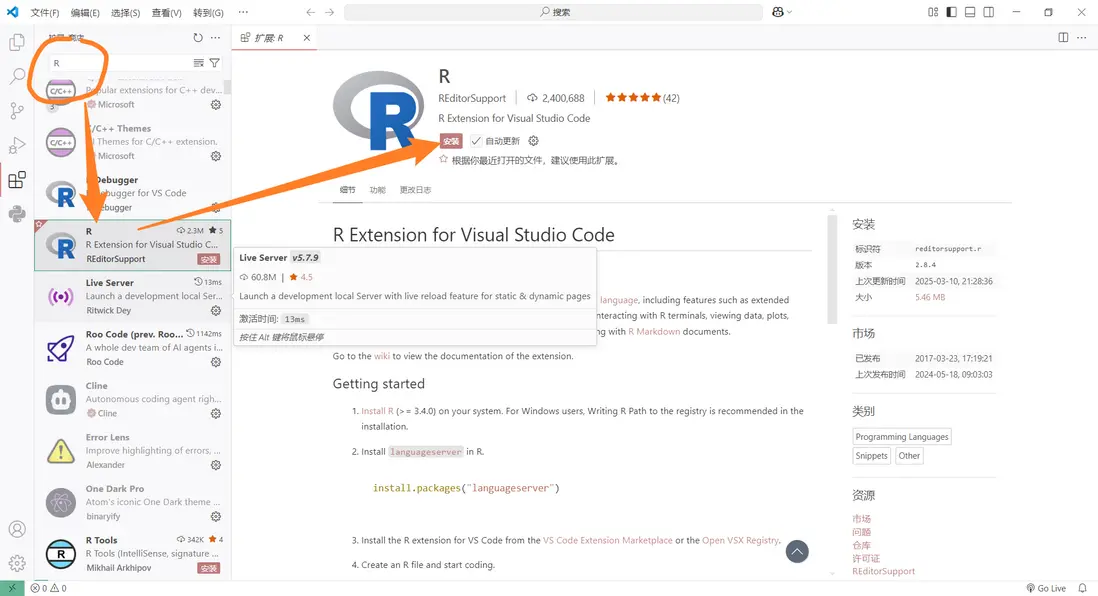Viewport: 1098px width, 596px height.
Task: Switch to the Features (功能) tab
Action: point(377,190)
